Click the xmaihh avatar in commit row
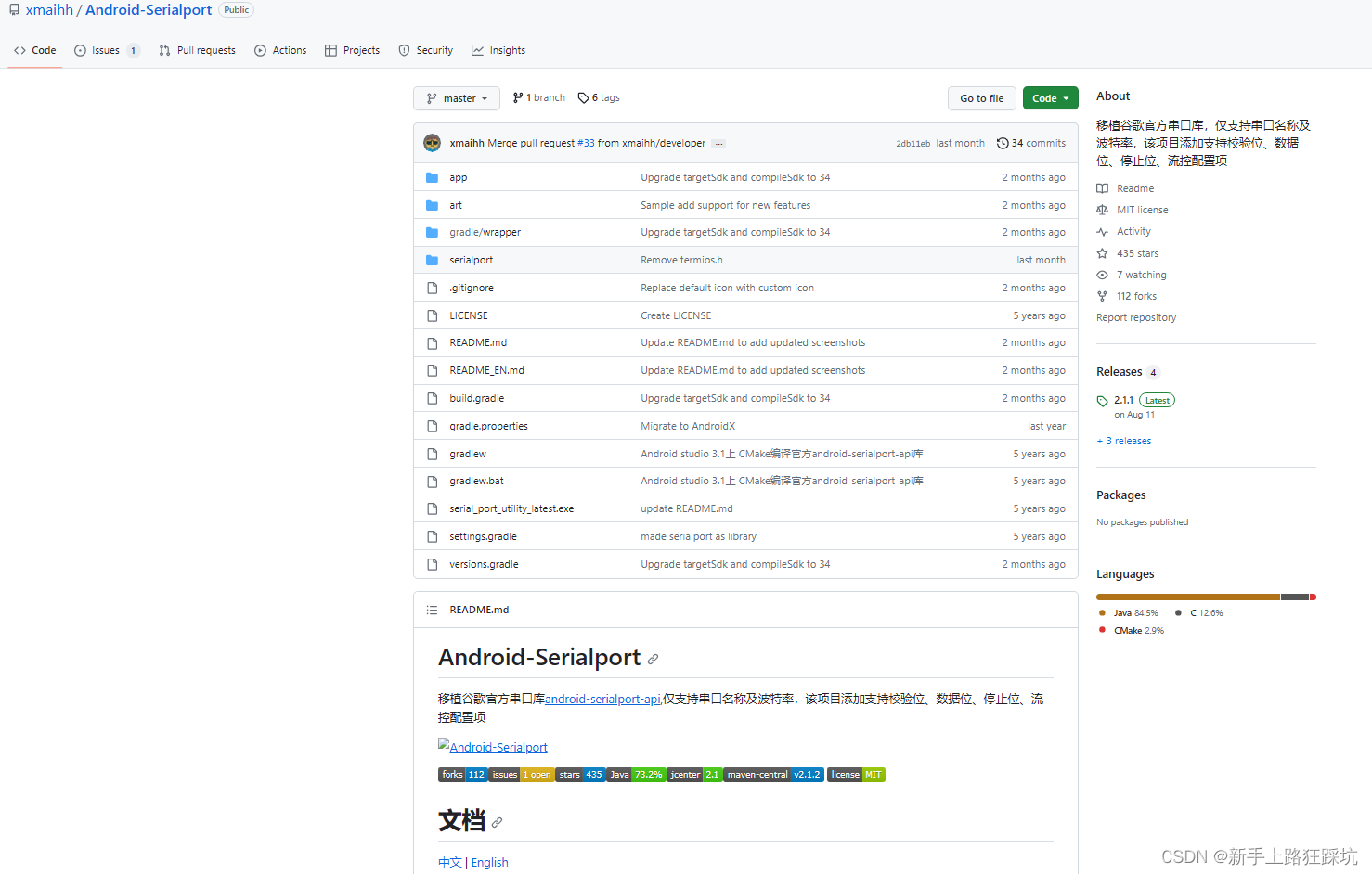The width and height of the screenshot is (1372, 874). (x=432, y=143)
